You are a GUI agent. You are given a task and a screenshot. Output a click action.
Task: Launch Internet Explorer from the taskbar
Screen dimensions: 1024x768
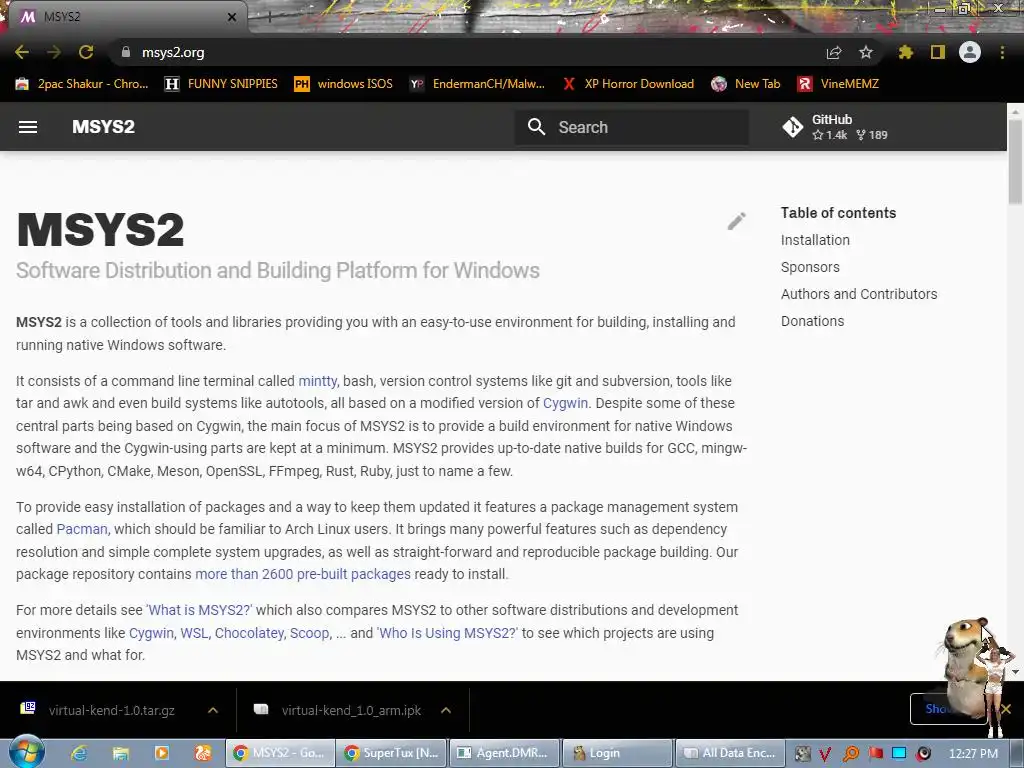coord(79,753)
